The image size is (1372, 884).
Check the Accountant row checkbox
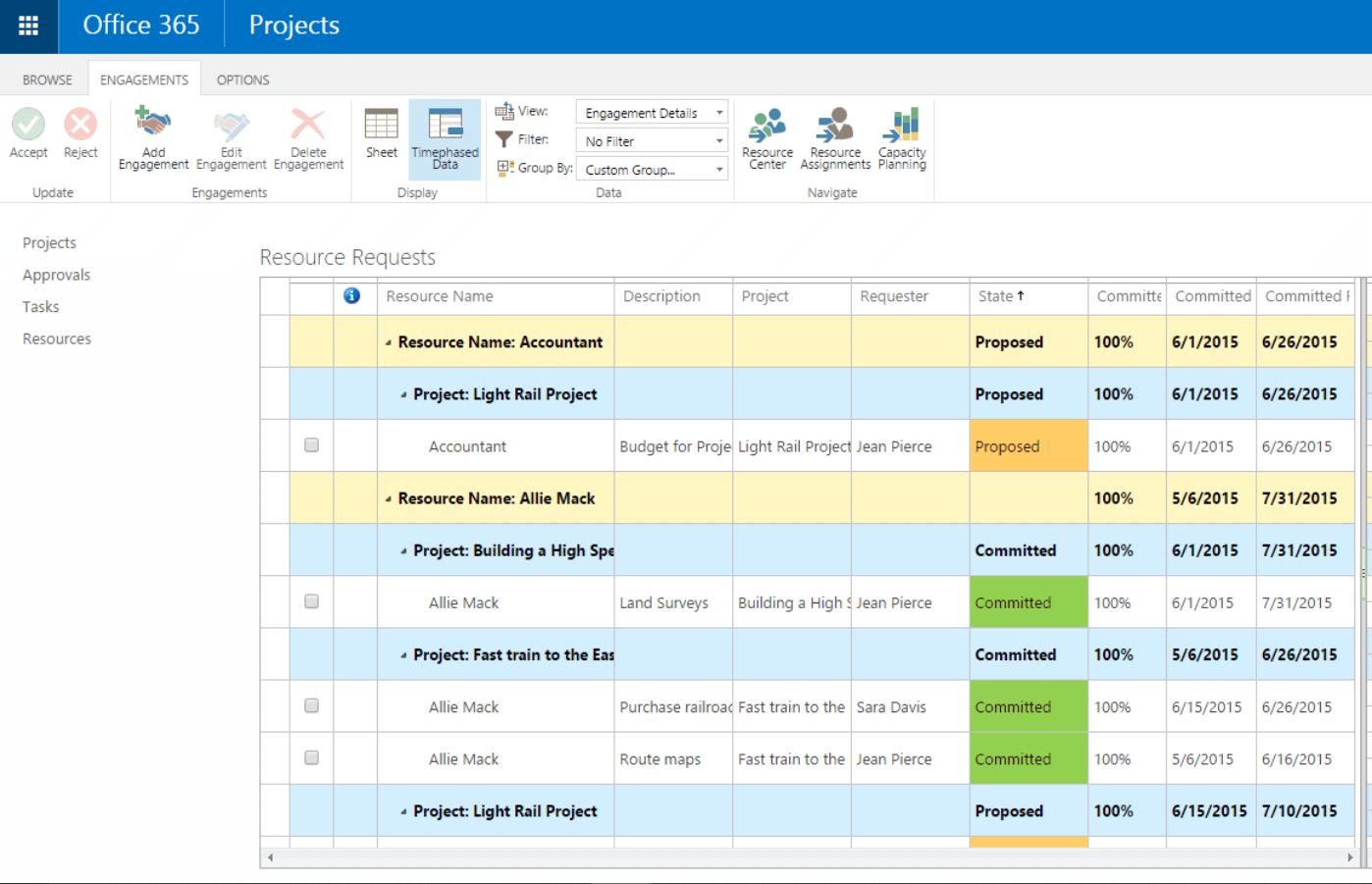pos(311,444)
